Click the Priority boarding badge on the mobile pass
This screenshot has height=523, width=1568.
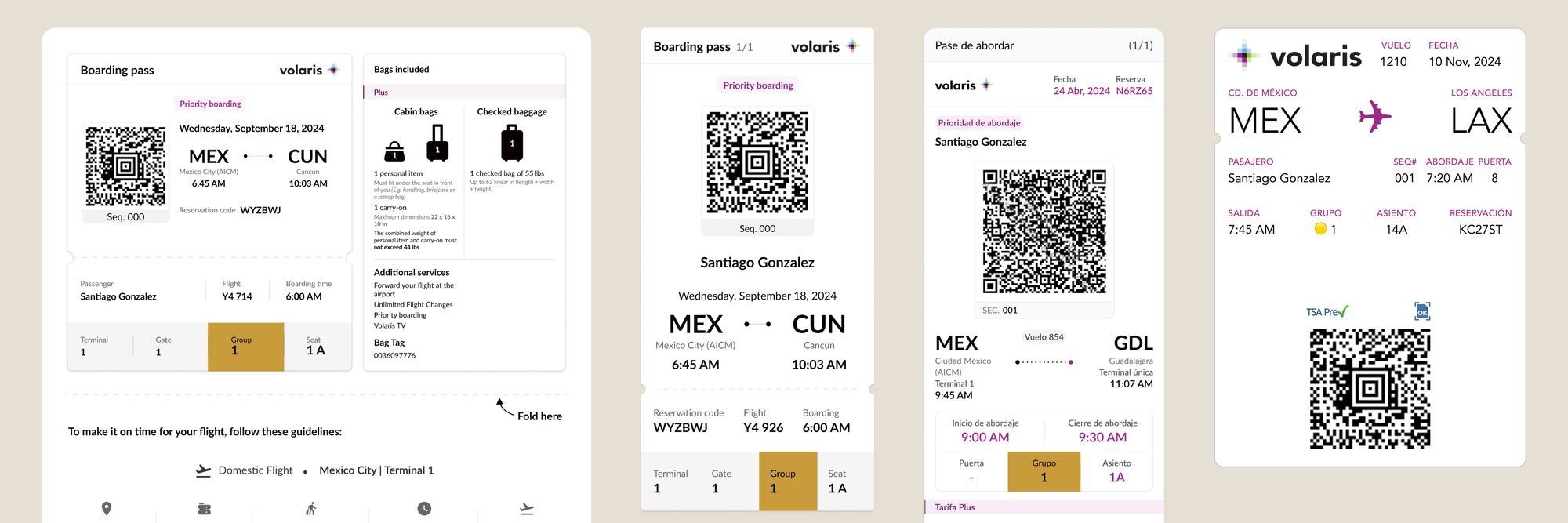click(x=758, y=85)
